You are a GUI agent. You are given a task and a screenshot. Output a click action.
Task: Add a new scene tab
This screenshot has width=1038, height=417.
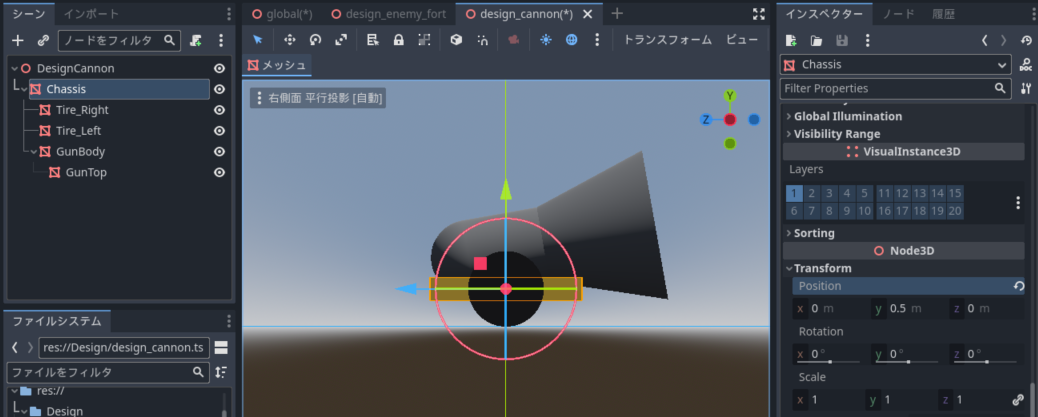click(616, 13)
